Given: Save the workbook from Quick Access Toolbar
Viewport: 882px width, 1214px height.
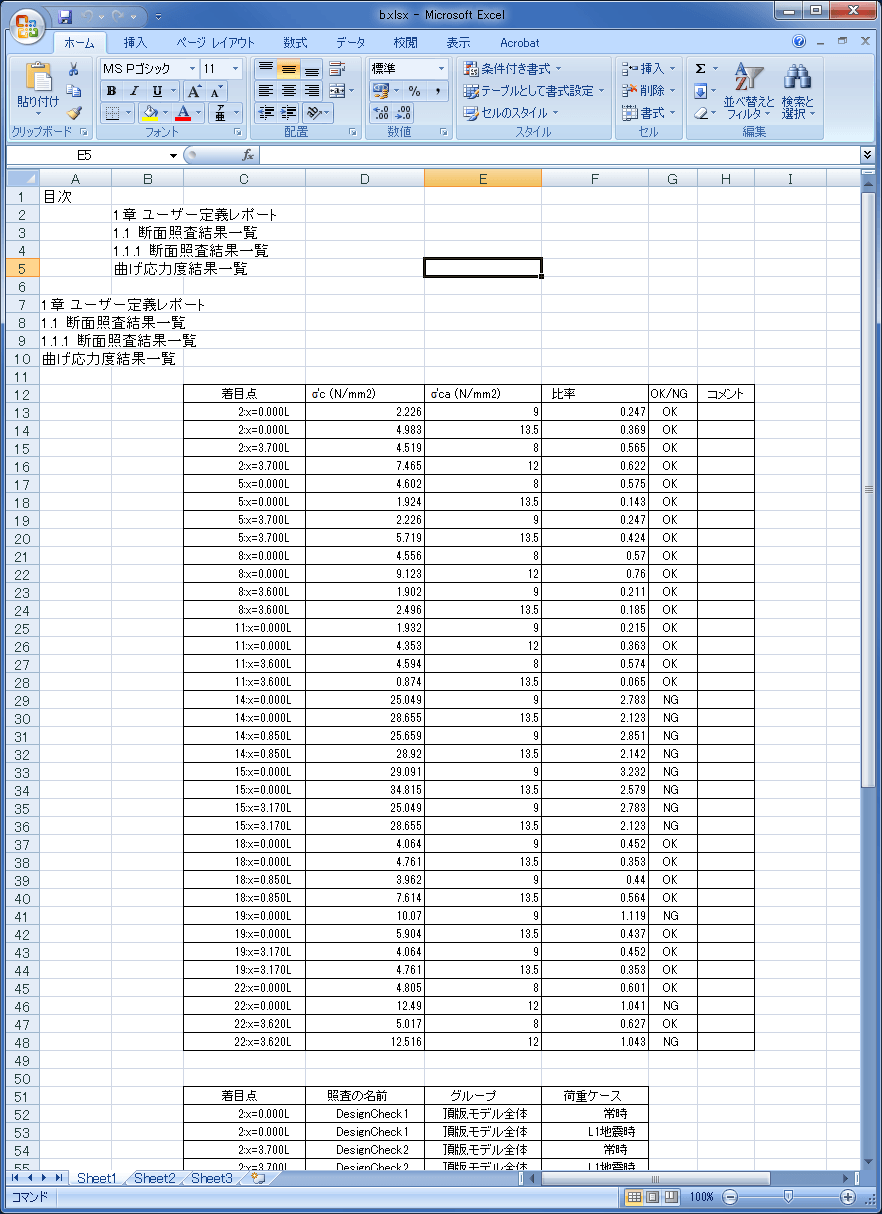Looking at the screenshot, I should pyautogui.click(x=65, y=16).
